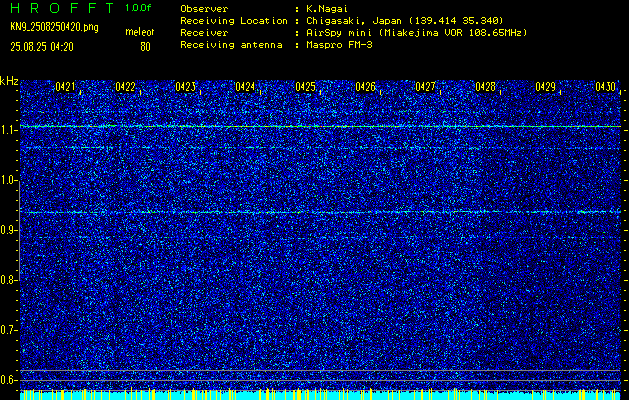Image resolution: width=629 pixels, height=400 pixels.
Task: Click the Observer field label
Action: (x=204, y=9)
